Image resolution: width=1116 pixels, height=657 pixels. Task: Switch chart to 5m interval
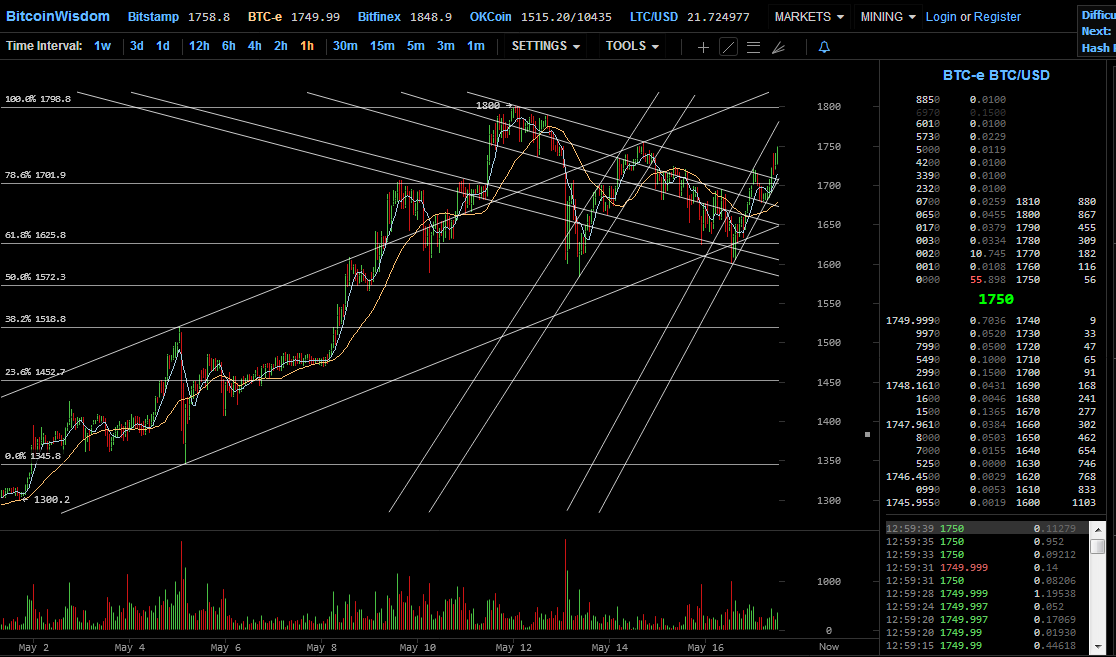coord(416,46)
